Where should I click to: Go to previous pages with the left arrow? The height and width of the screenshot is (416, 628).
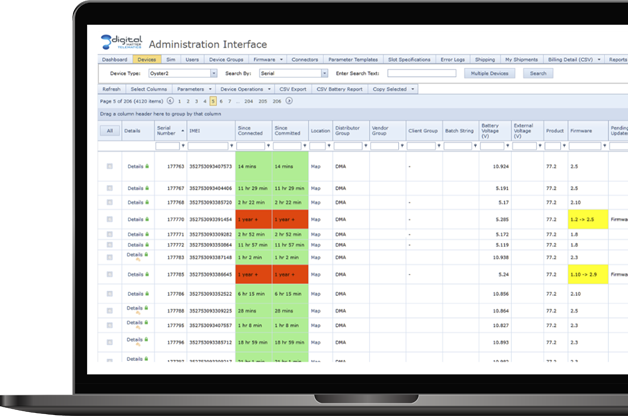pos(170,101)
